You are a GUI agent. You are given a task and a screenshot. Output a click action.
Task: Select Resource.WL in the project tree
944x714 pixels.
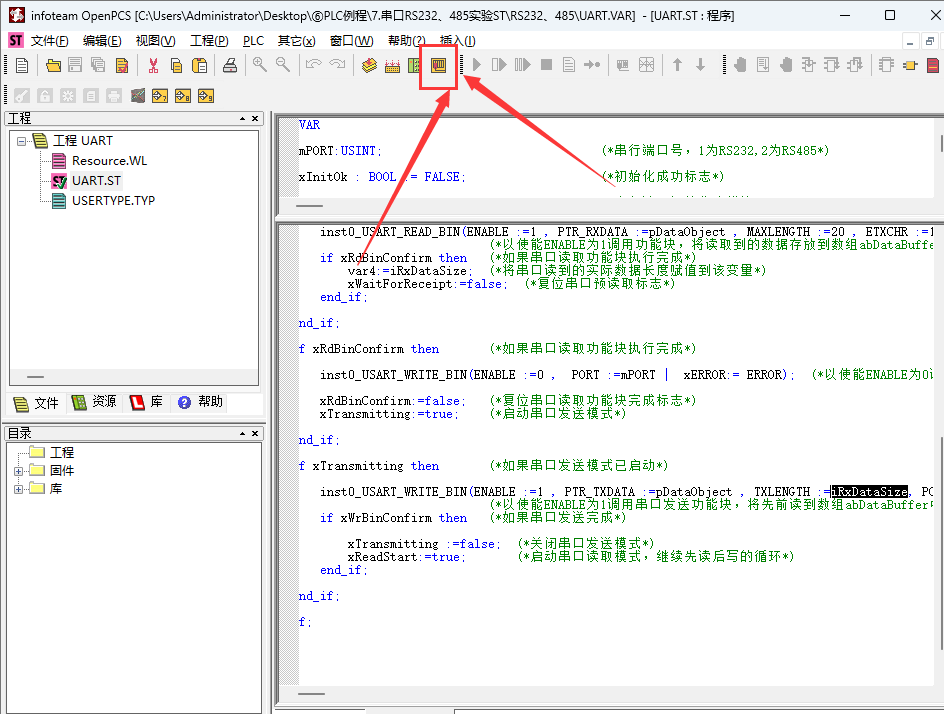(109, 161)
